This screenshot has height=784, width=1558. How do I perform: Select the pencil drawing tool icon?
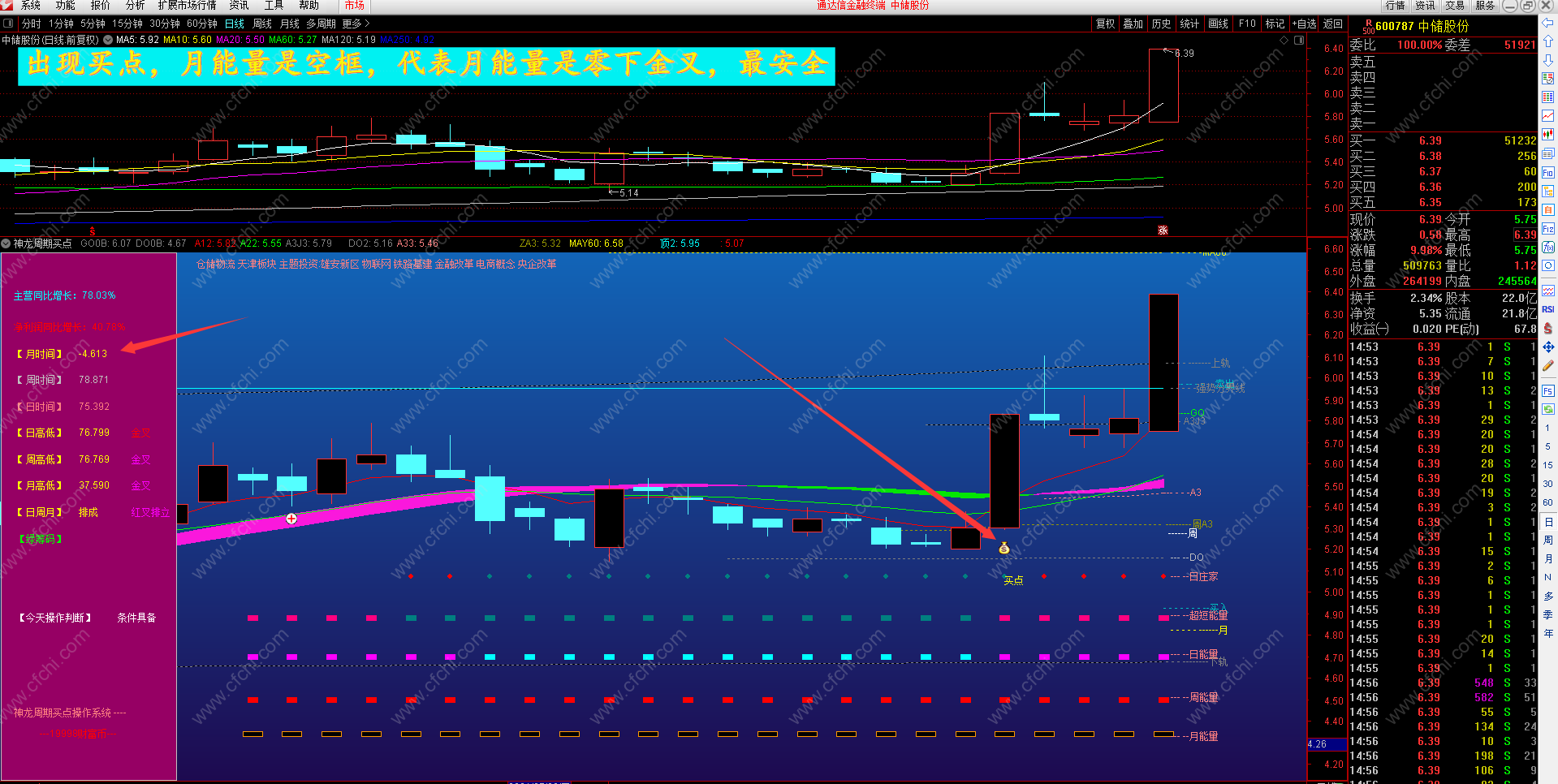pos(1548,366)
